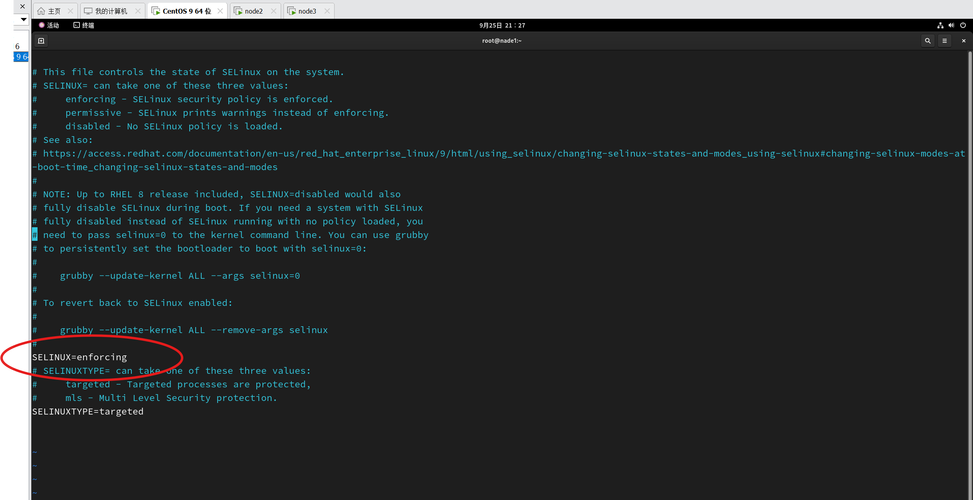973x500 pixels.
Task: Close the 我的计算机 tab
Action: coord(137,11)
